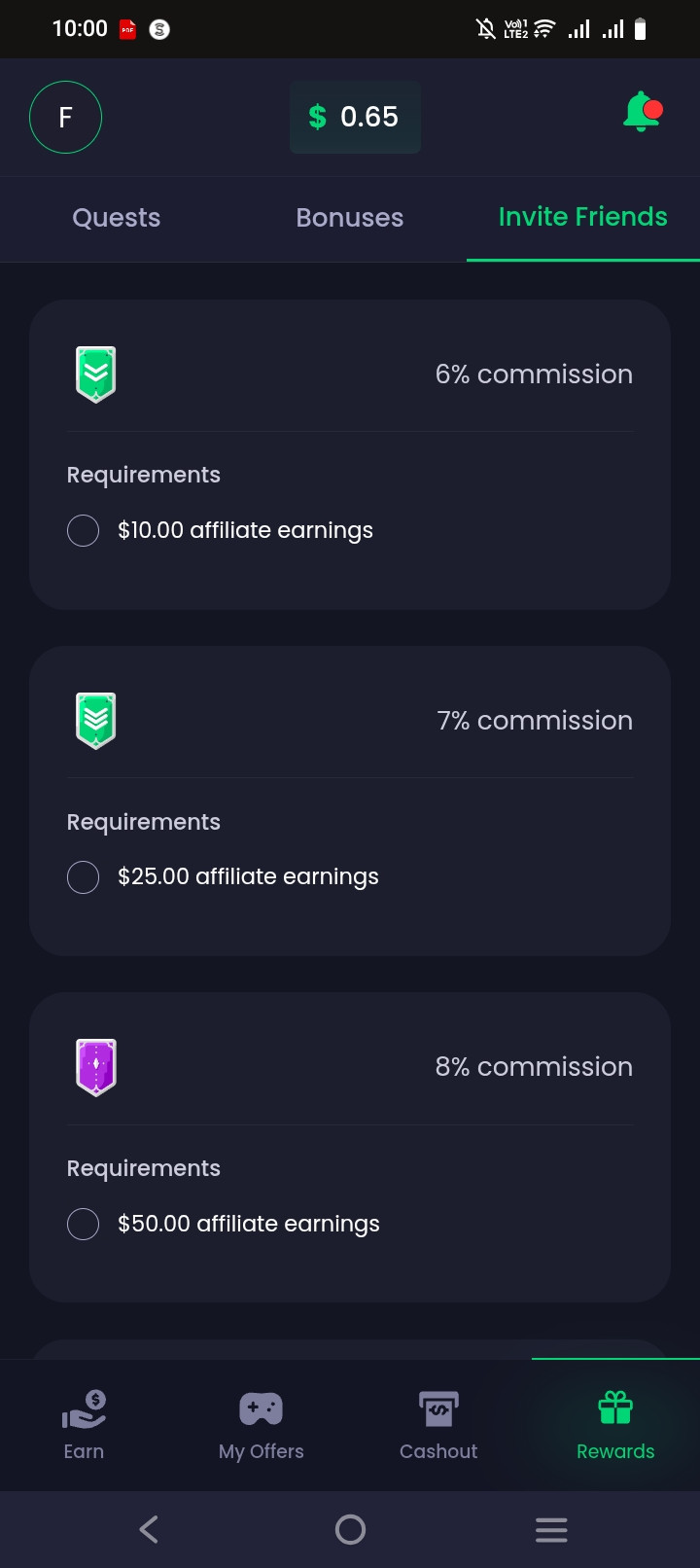Open notifications via the green bell
The image size is (700, 1568).
pyautogui.click(x=642, y=112)
